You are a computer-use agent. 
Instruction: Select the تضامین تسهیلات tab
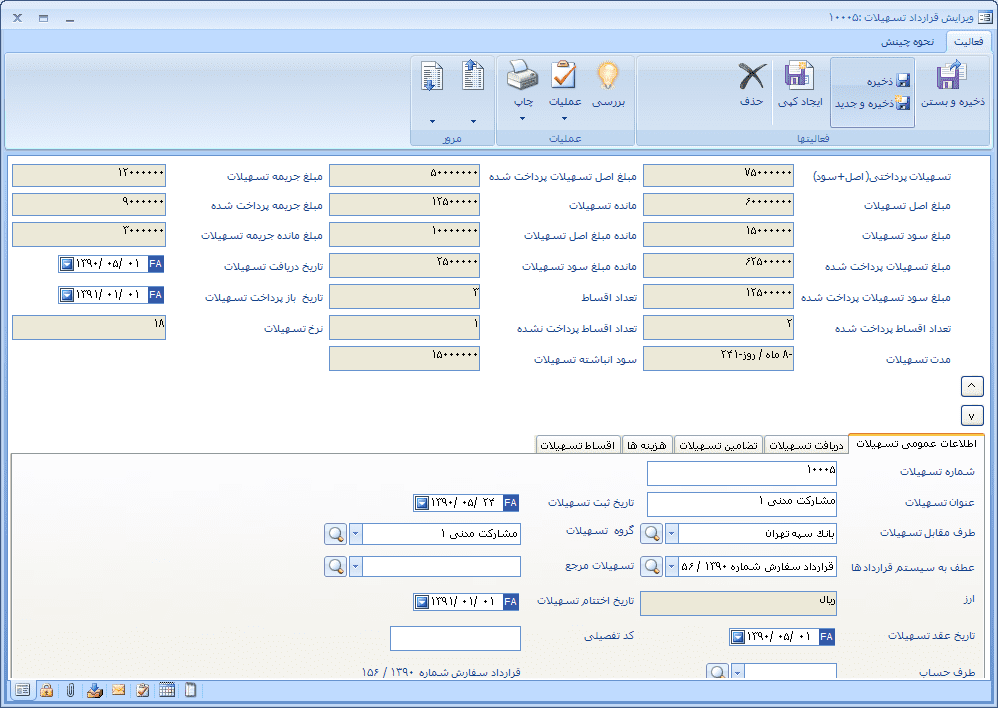(x=718, y=445)
